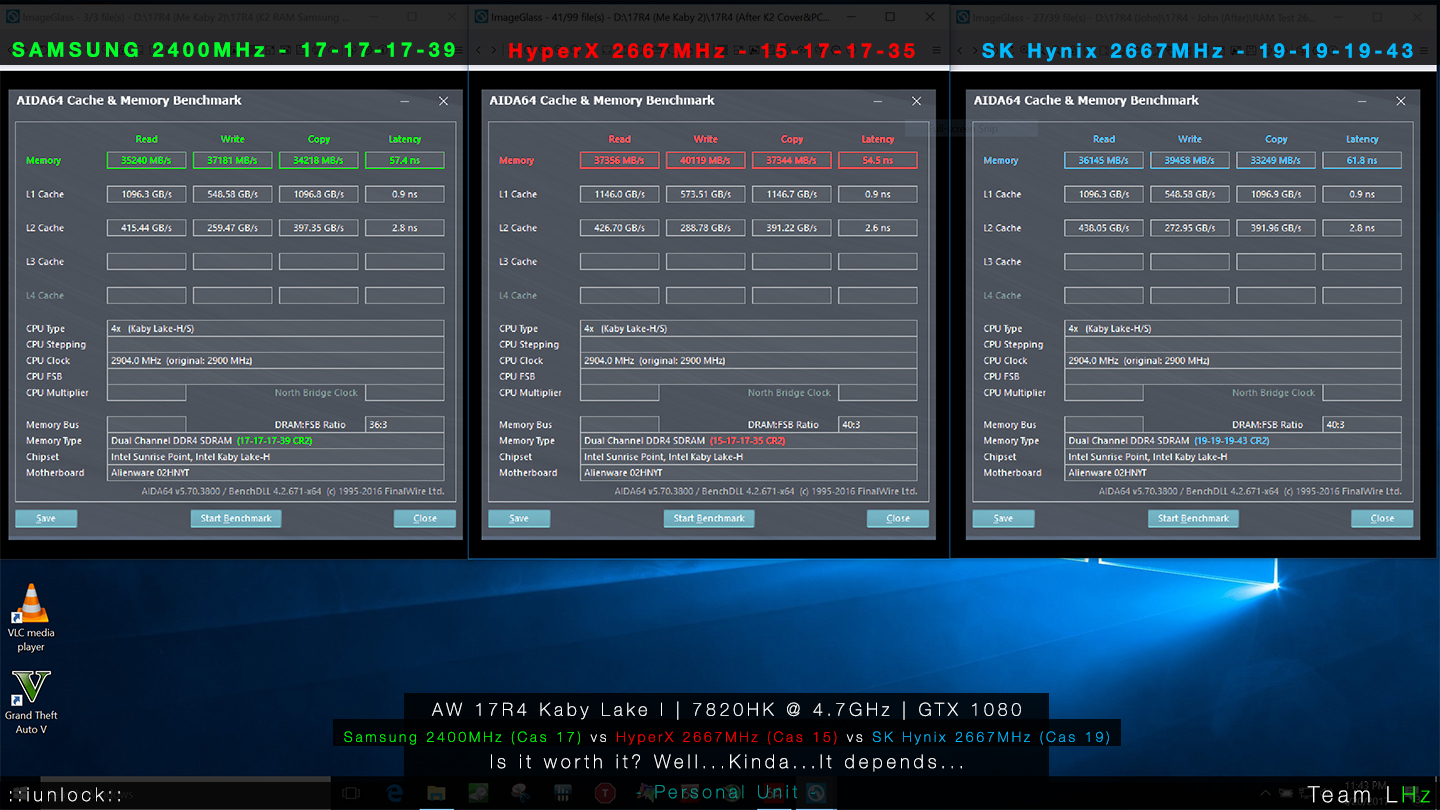Click the L2 cache read value 415.44 GB/s
The height and width of the screenshot is (810, 1440).
tap(146, 228)
